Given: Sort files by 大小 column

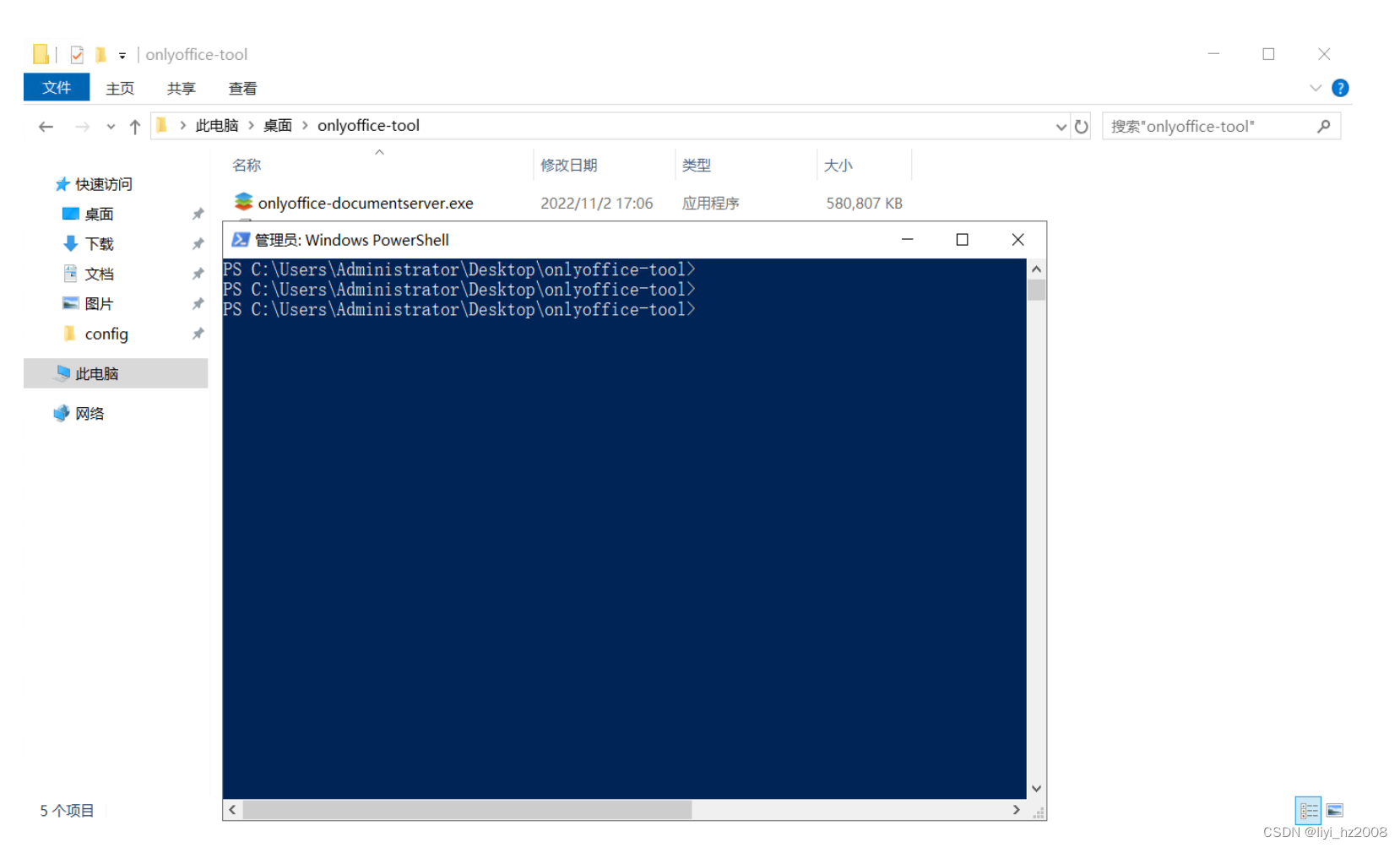Looking at the screenshot, I should (838, 166).
